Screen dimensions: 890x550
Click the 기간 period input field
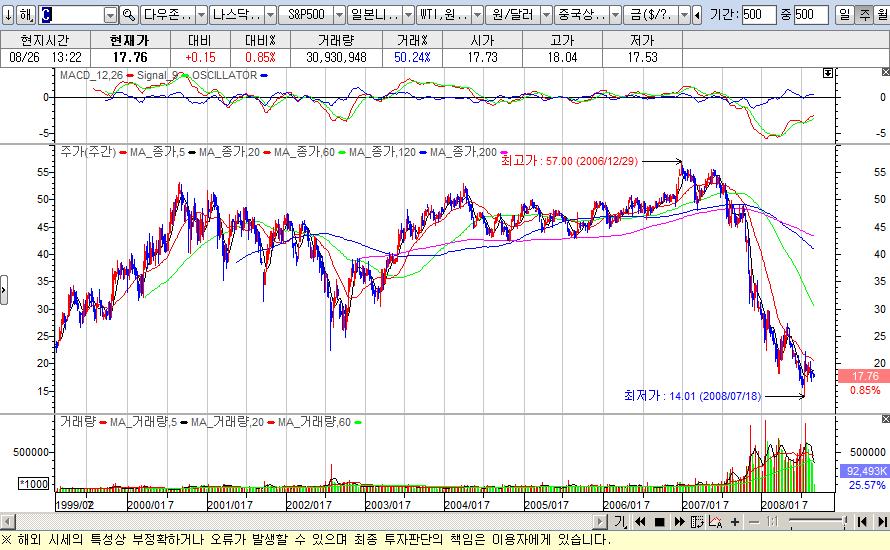pyautogui.click(x=758, y=15)
